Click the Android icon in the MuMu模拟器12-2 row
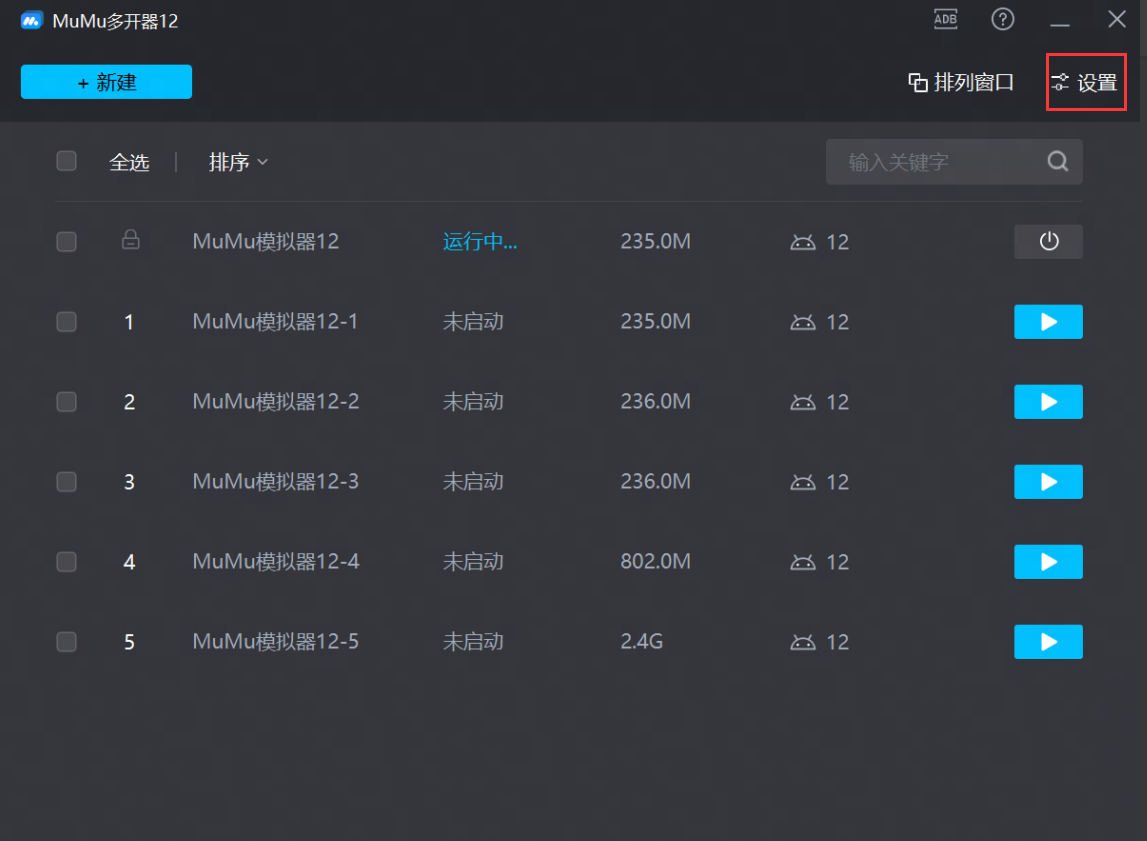Viewport: 1147px width, 841px height. click(x=803, y=402)
